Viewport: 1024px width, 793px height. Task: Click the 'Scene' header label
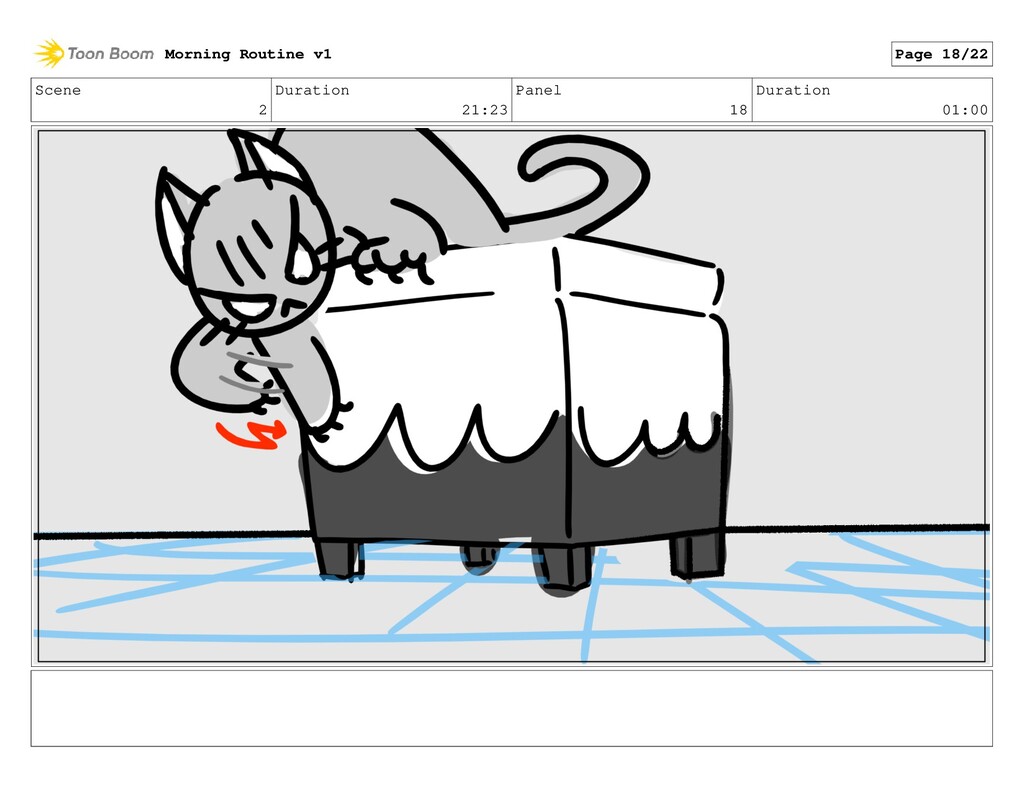(58, 90)
